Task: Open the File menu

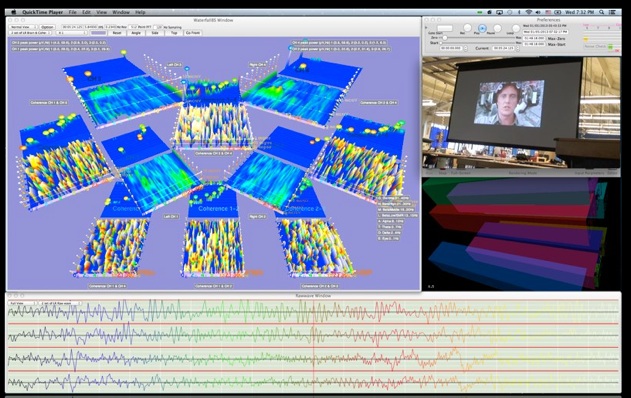Action: pos(72,12)
